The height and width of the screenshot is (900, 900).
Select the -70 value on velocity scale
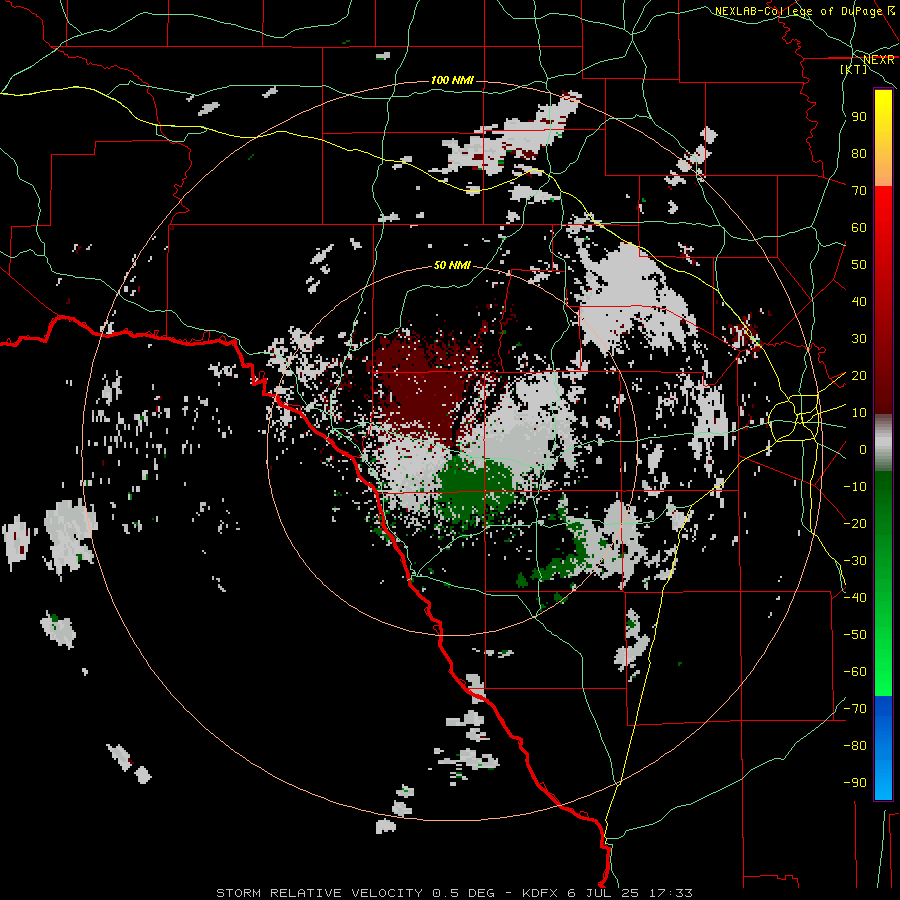[855, 709]
